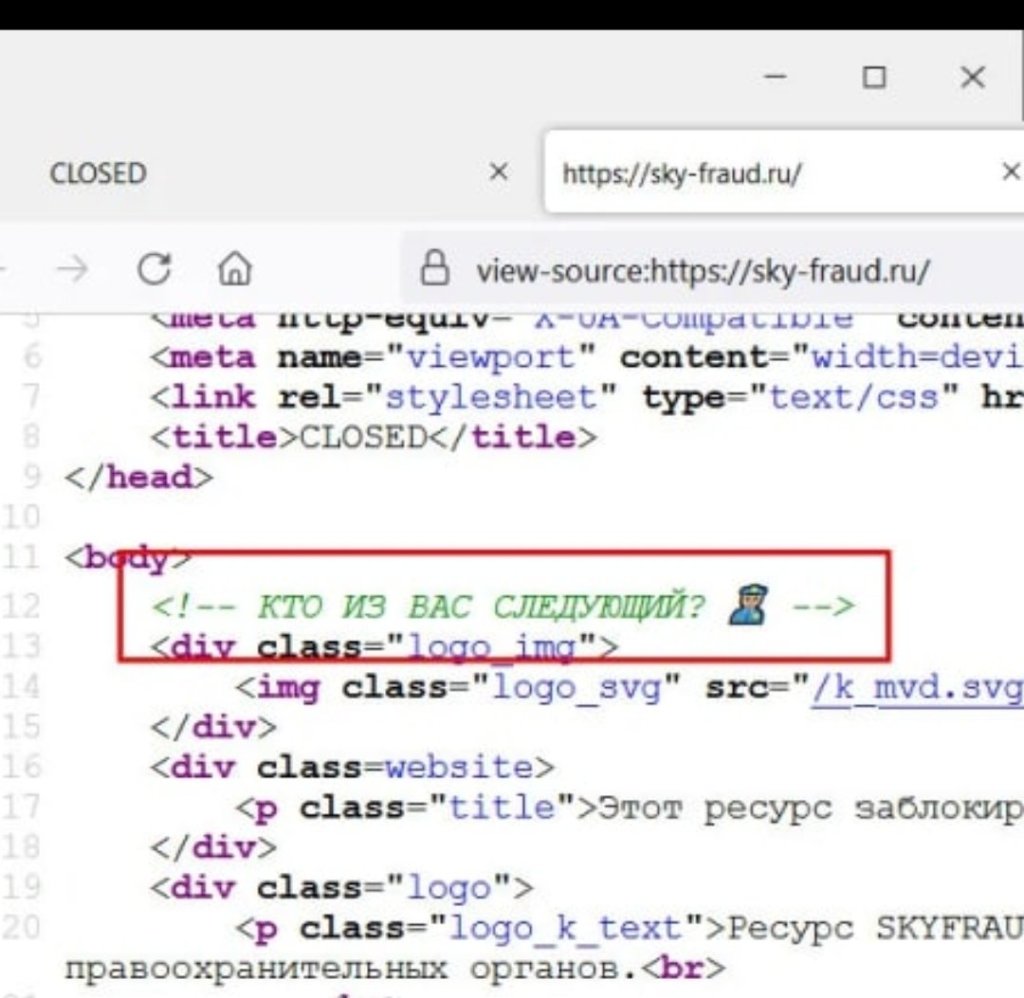1024x998 pixels.
Task: Close the browser window
Action: click(972, 78)
